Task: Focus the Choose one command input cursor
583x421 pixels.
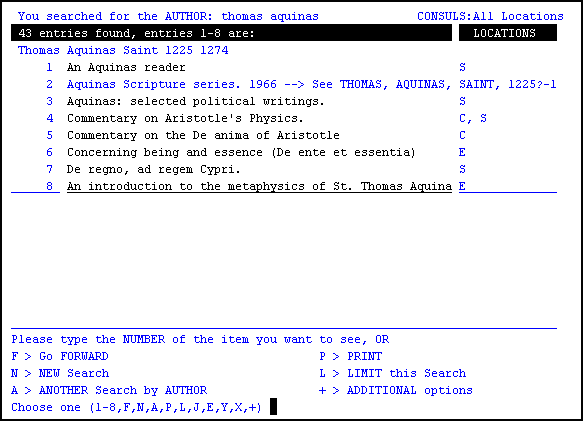Action: (x=273, y=406)
